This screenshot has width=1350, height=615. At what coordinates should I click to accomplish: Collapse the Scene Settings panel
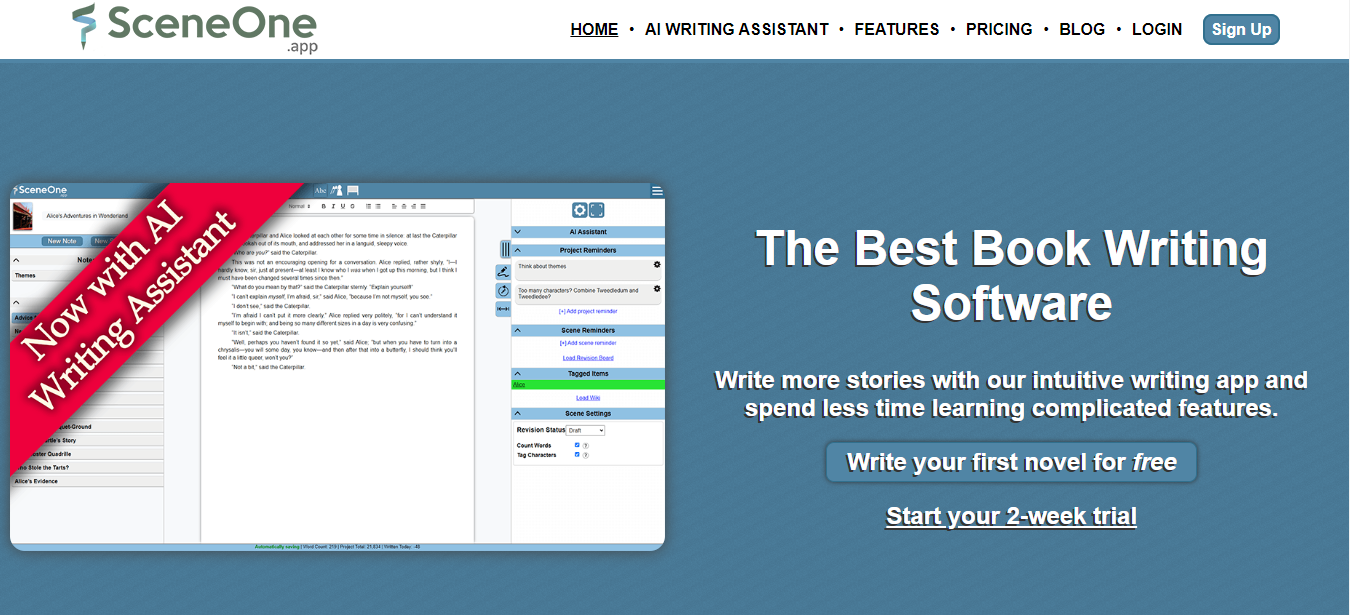[x=588, y=413]
